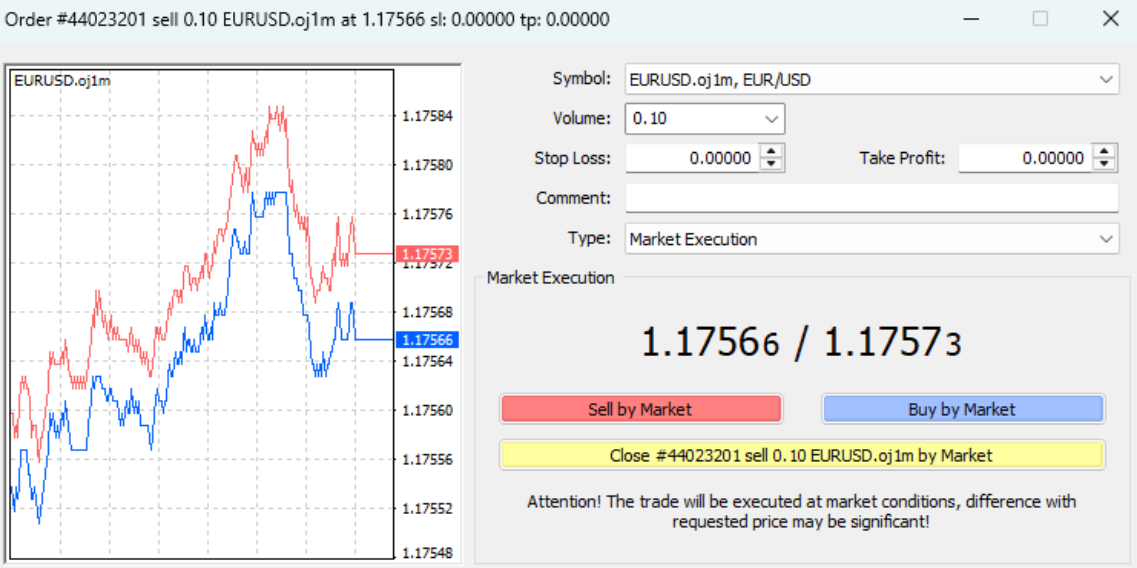This screenshot has width=1137, height=568.
Task: Click into the Stop Loss value field
Action: pos(692,158)
